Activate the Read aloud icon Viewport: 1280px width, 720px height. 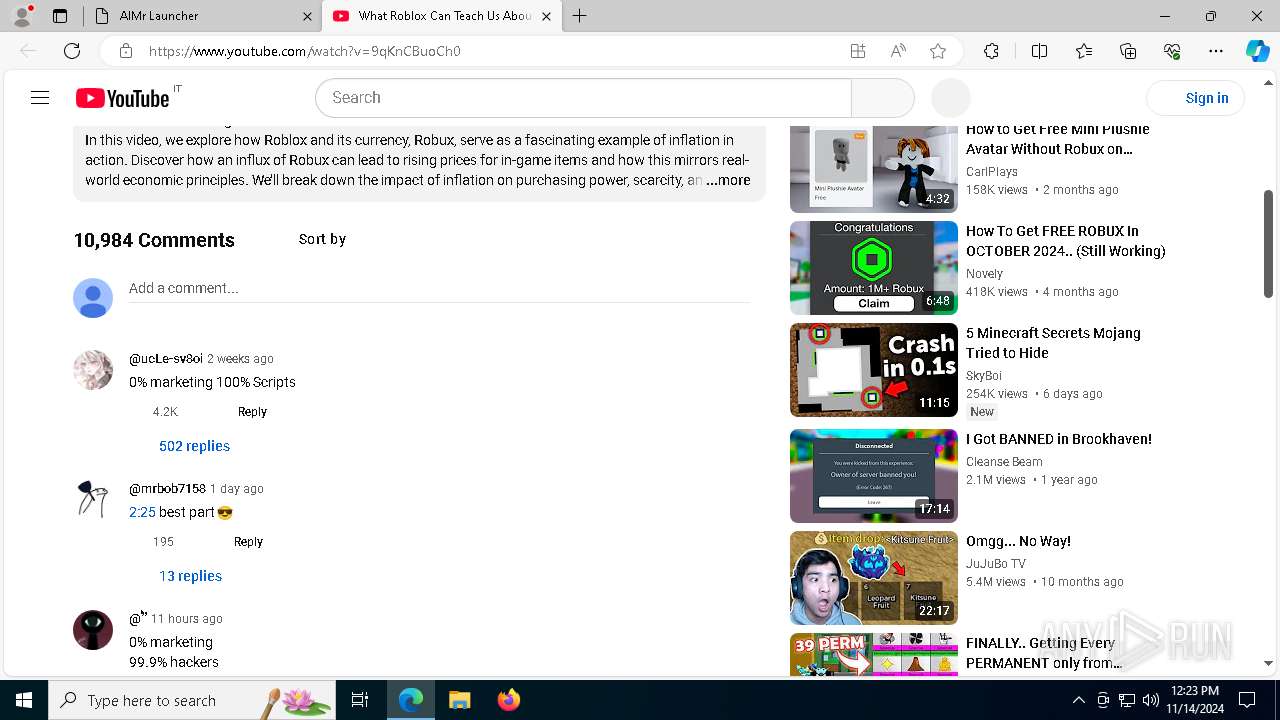pyautogui.click(x=897, y=51)
